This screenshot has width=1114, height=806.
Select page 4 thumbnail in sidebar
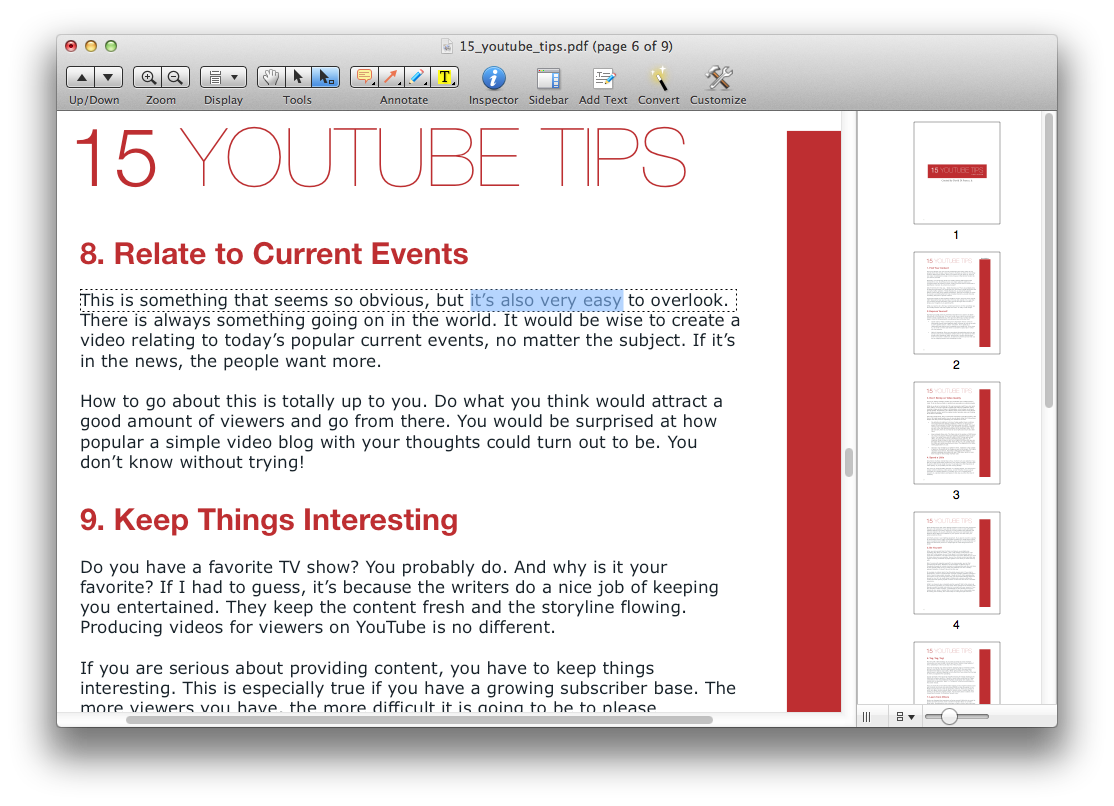(x=956, y=563)
